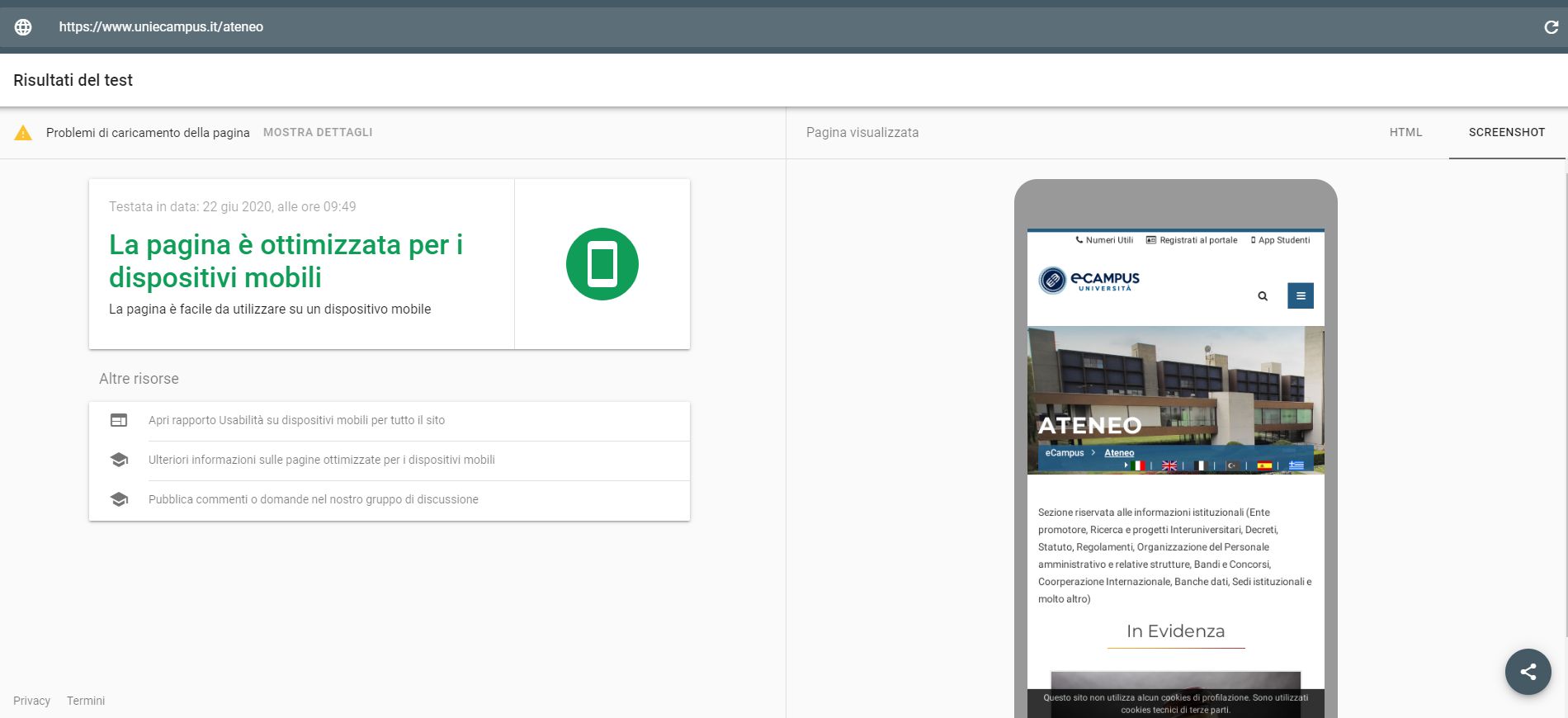Select the SCREENSHOT tab
This screenshot has height=718, width=1568.
(1506, 132)
